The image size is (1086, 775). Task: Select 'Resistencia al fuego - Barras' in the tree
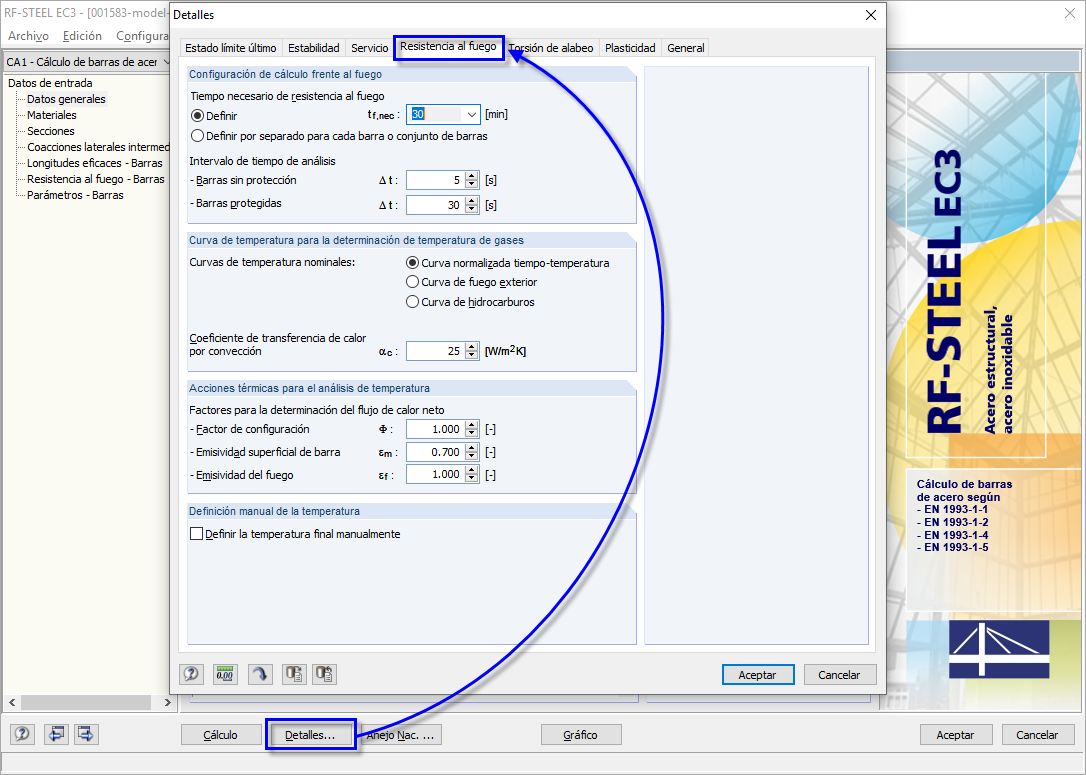pyautogui.click(x=96, y=179)
